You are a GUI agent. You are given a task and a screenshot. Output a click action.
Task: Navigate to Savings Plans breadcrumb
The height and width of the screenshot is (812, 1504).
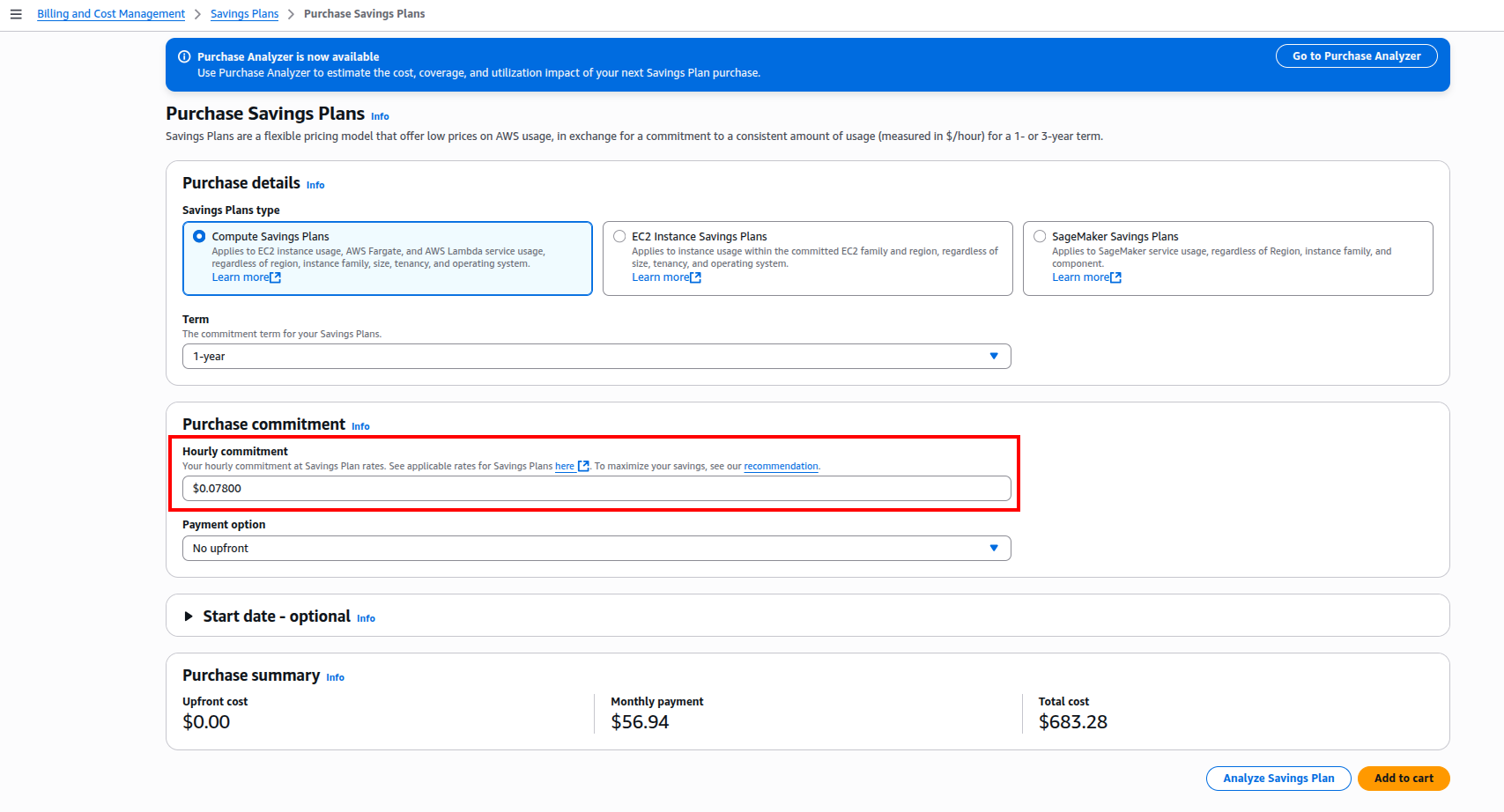pyautogui.click(x=244, y=14)
